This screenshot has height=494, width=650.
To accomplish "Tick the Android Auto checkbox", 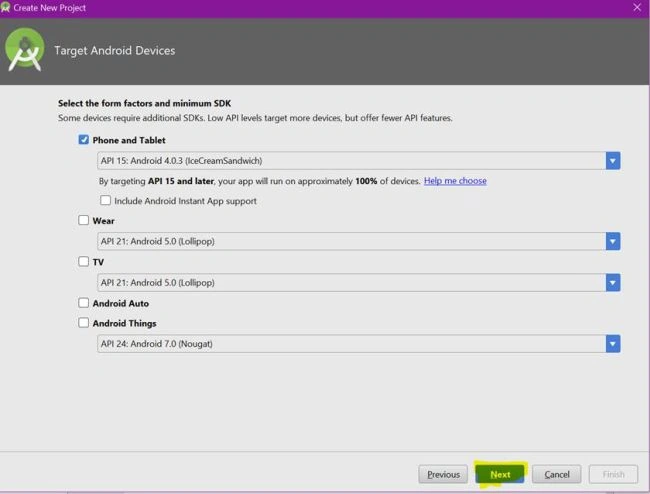I will [x=84, y=303].
